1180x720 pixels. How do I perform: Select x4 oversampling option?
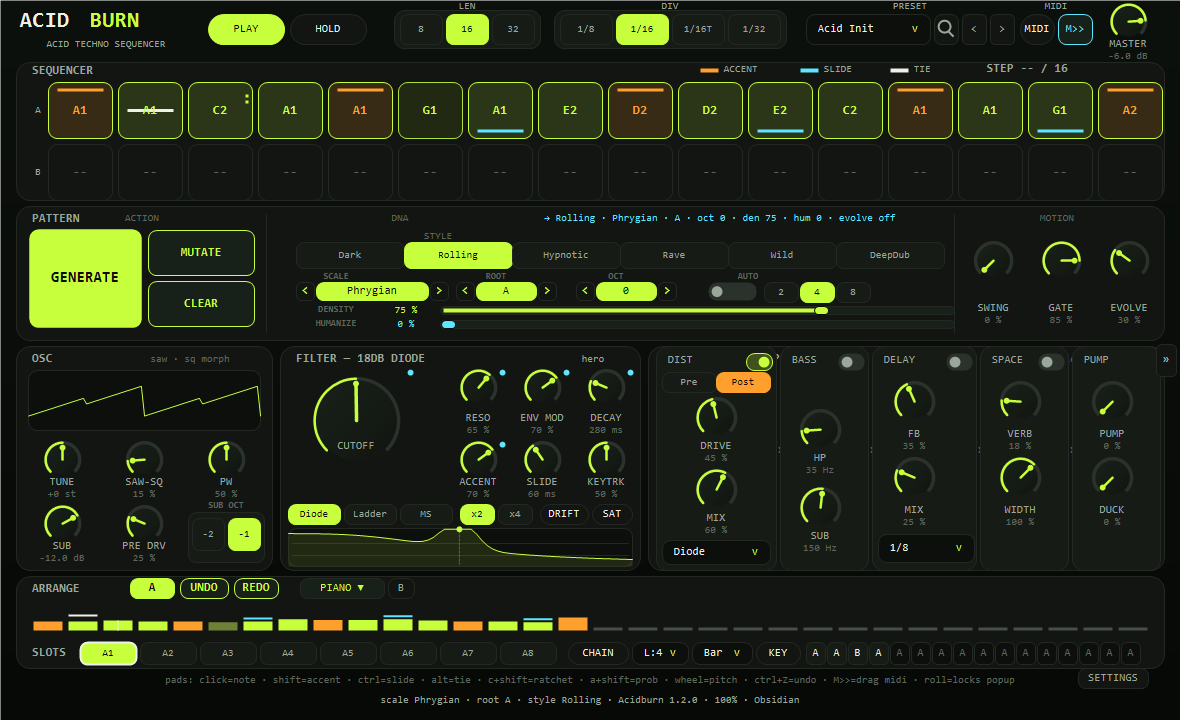click(x=515, y=514)
